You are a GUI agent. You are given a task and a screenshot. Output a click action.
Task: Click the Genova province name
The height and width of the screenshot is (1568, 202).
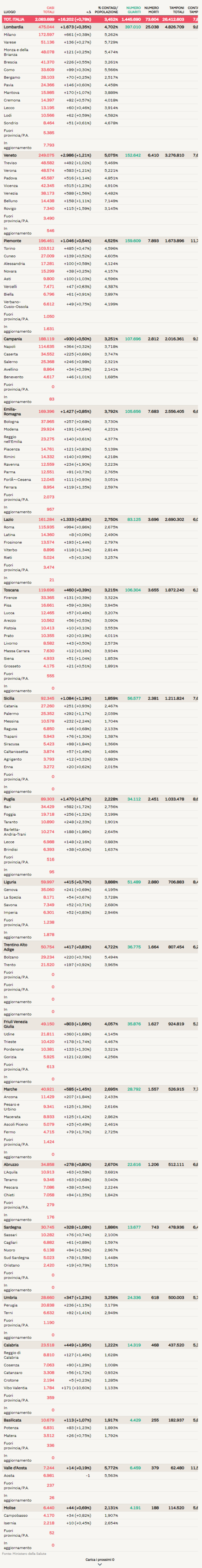(x=10, y=889)
